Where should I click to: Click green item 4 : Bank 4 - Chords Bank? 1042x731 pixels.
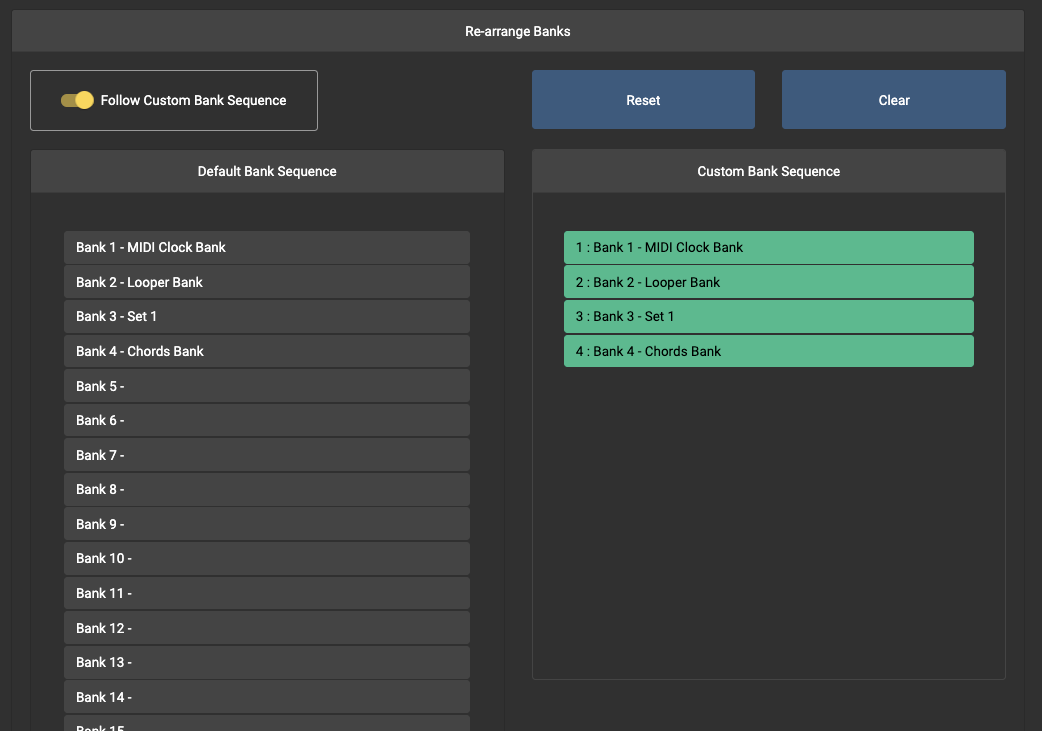click(x=768, y=351)
